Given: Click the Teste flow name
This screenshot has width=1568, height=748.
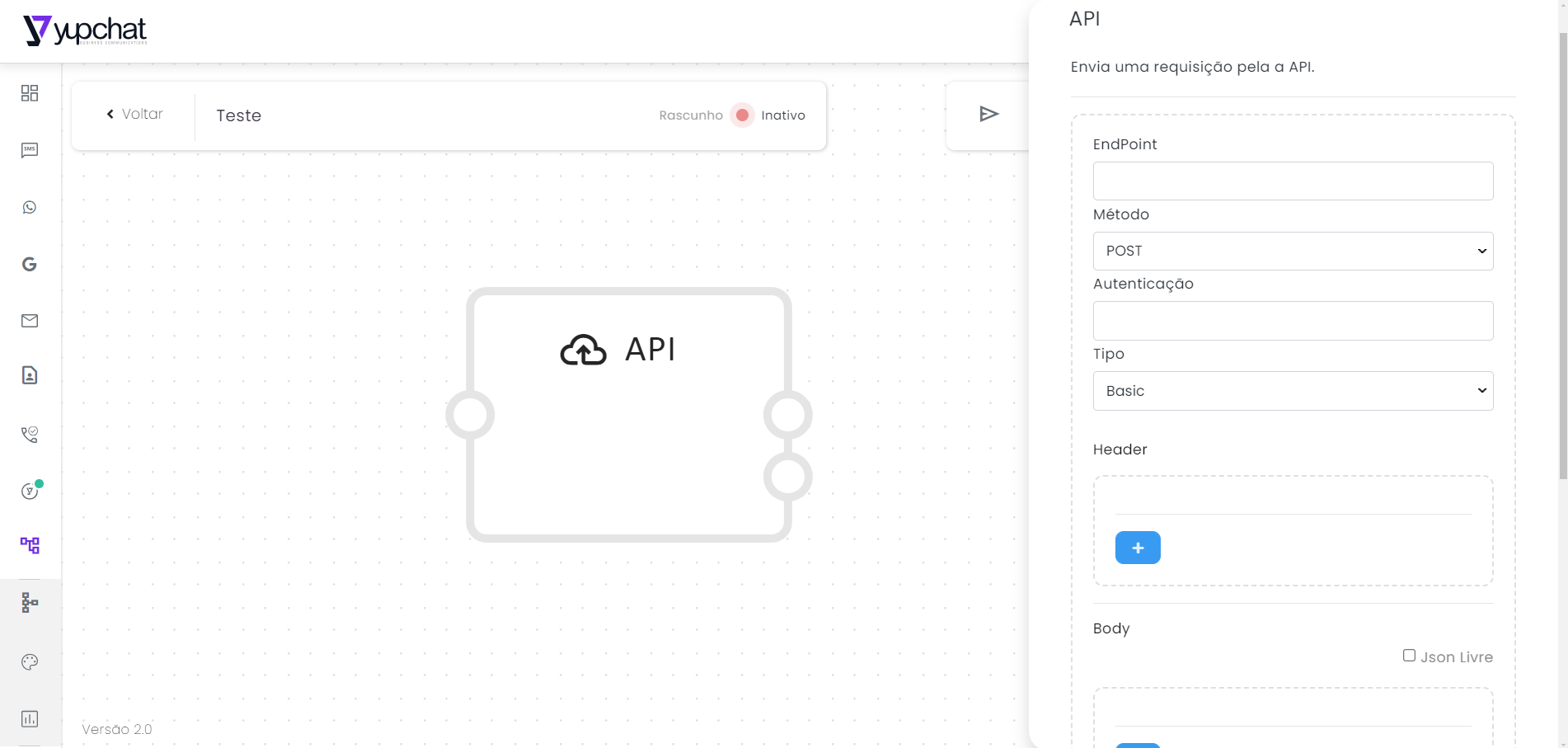Looking at the screenshot, I should tap(239, 115).
